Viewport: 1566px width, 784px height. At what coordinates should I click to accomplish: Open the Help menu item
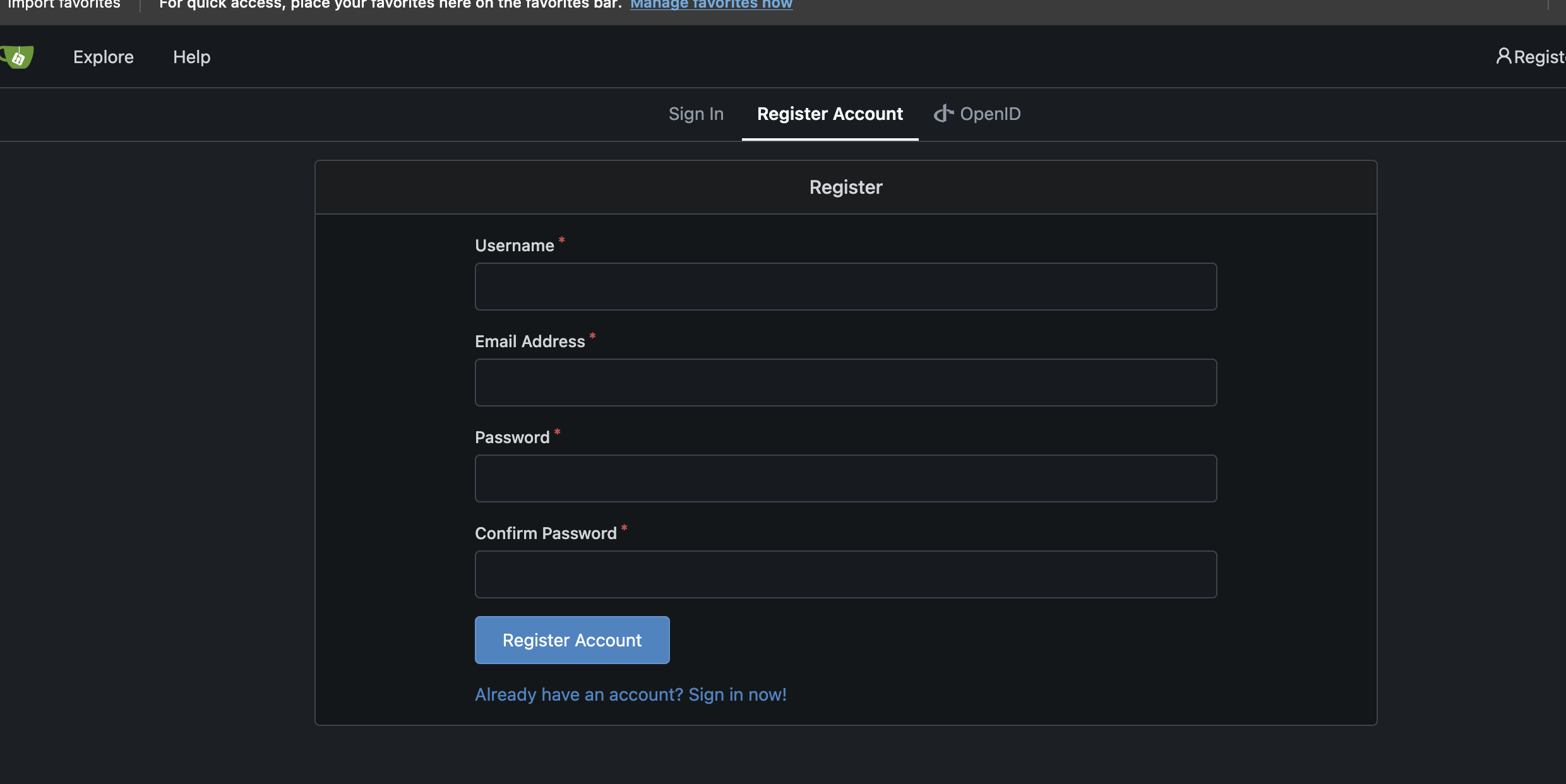[191, 57]
